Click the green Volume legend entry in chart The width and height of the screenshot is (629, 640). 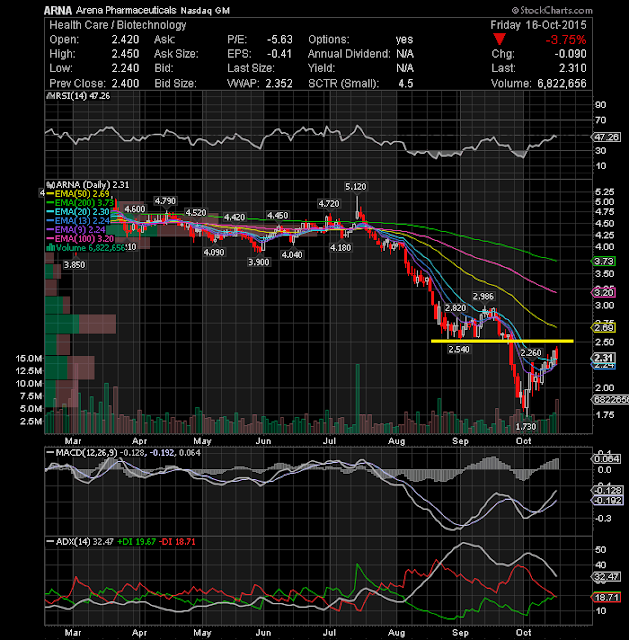pos(87,248)
